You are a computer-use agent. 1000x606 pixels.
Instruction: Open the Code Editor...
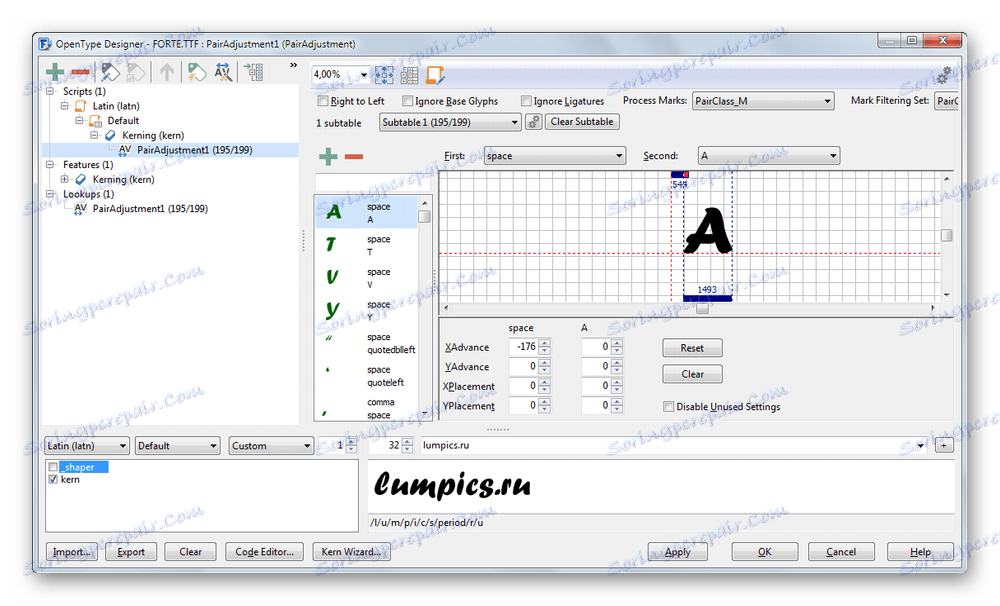coord(264,552)
